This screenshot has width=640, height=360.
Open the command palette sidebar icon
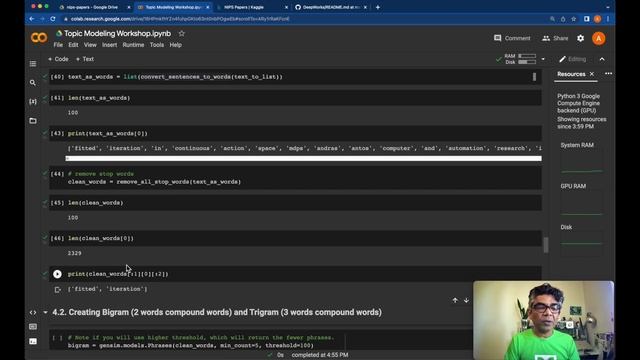click(x=33, y=327)
